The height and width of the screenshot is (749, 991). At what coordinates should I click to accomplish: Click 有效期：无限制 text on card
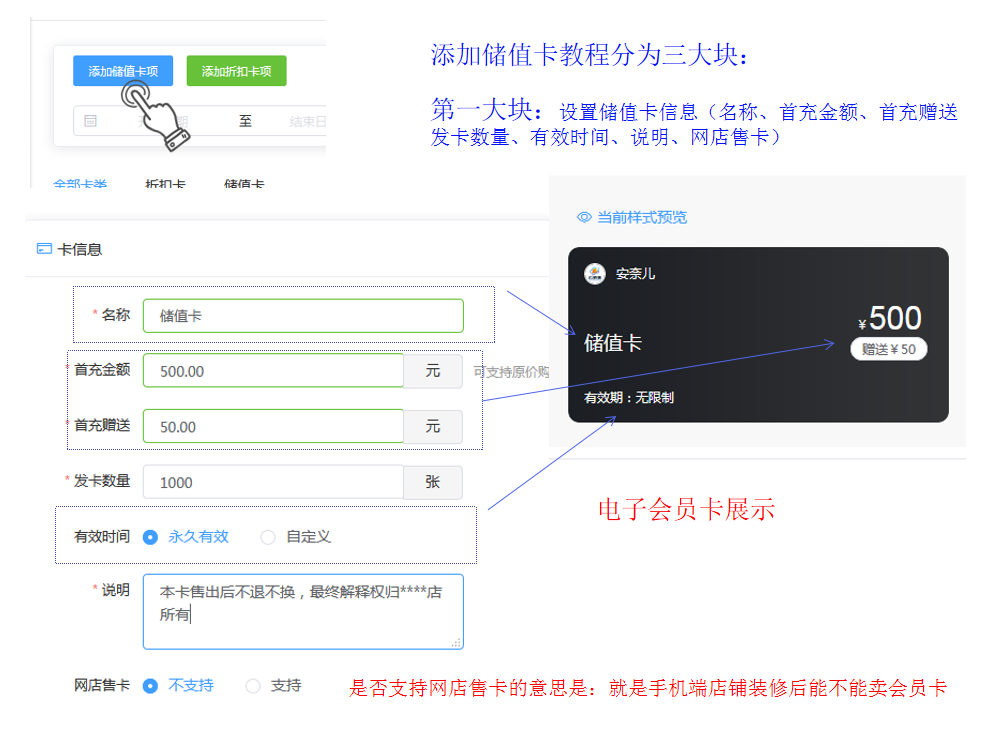coord(629,398)
